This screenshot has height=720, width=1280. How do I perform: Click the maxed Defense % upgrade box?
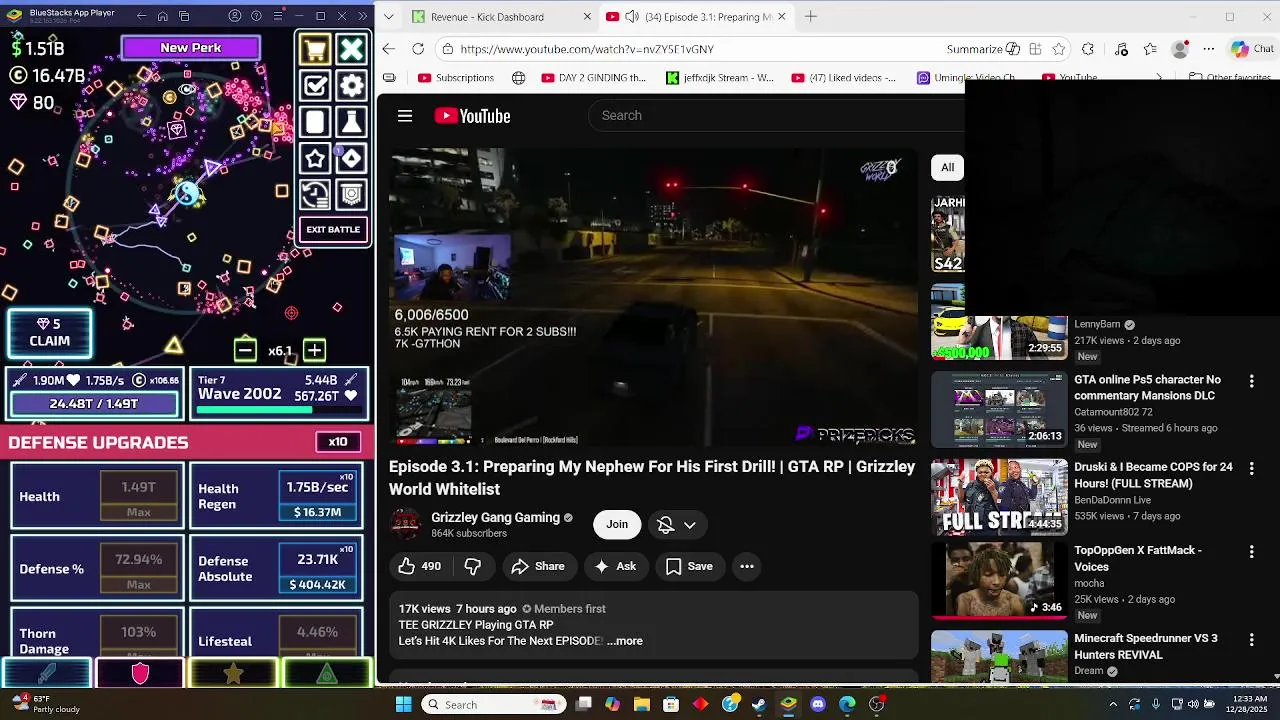click(x=139, y=570)
